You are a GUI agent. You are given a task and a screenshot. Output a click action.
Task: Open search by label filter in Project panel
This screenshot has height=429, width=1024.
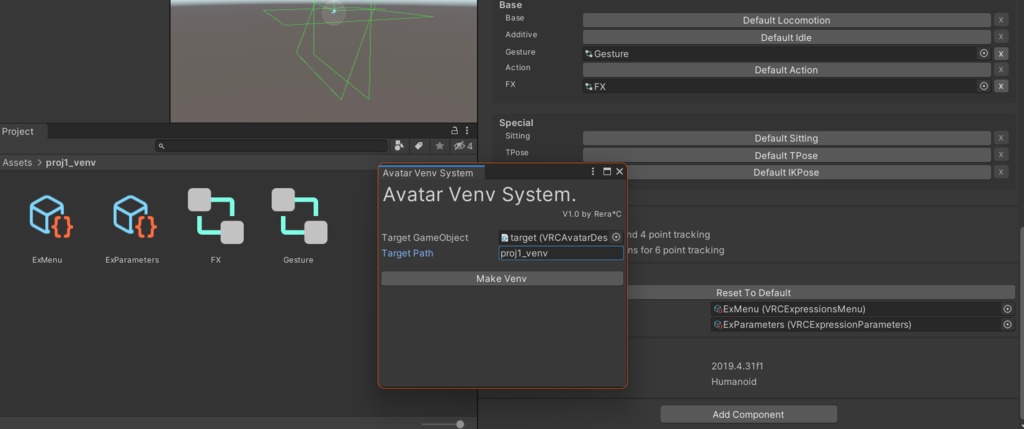click(419, 146)
